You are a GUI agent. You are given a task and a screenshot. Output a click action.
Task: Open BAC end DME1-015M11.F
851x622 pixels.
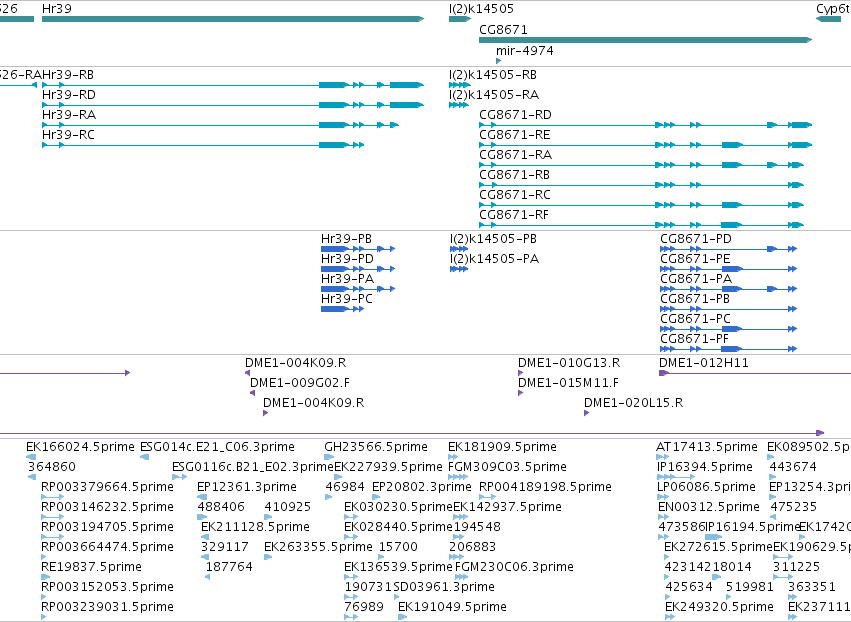pyautogui.click(x=568, y=383)
